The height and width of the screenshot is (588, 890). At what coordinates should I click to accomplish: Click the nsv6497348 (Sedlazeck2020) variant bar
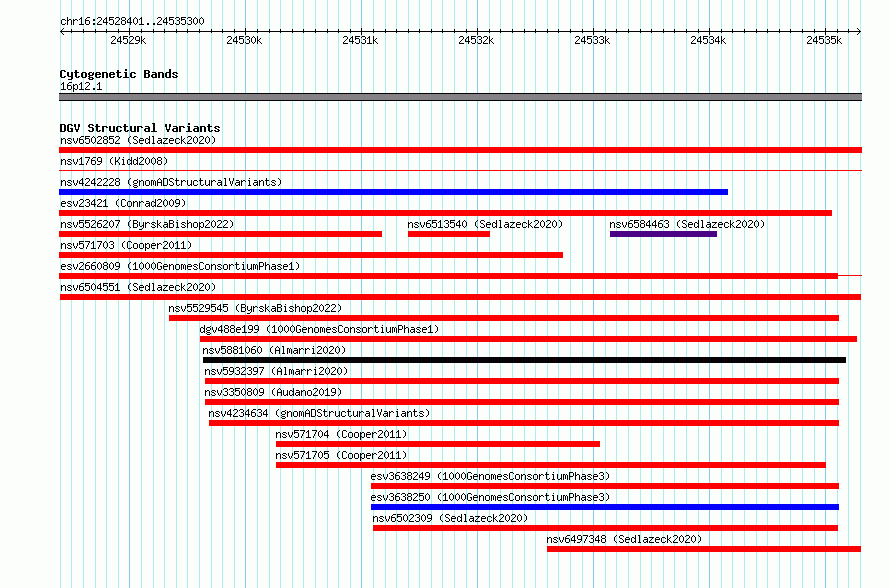(704, 549)
